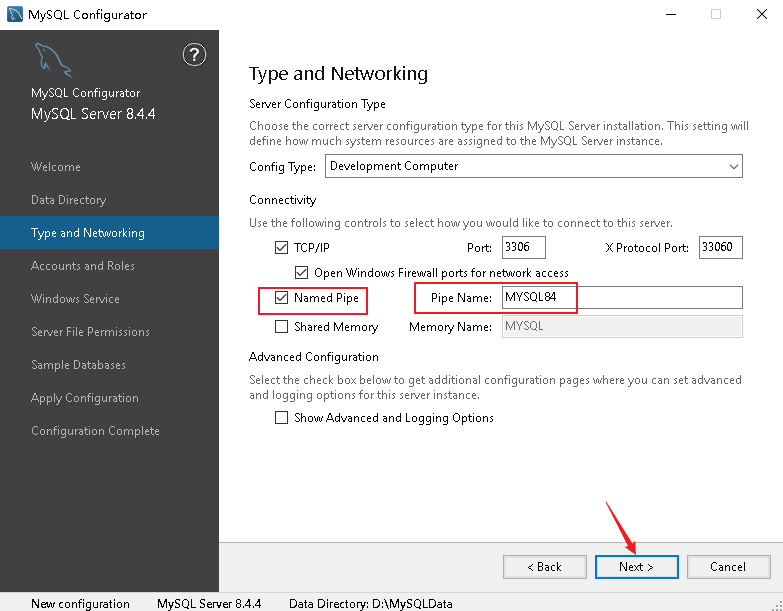Image resolution: width=783 pixels, height=611 pixels.
Task: Disable the Named Pipe checkbox
Action: click(x=282, y=298)
